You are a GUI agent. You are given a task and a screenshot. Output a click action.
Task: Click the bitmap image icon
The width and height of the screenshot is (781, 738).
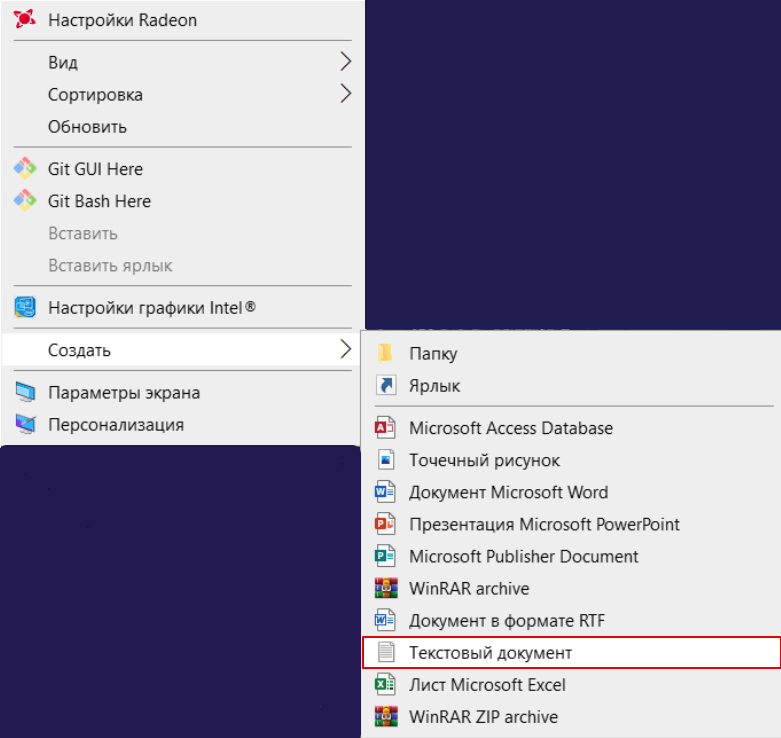click(386, 460)
